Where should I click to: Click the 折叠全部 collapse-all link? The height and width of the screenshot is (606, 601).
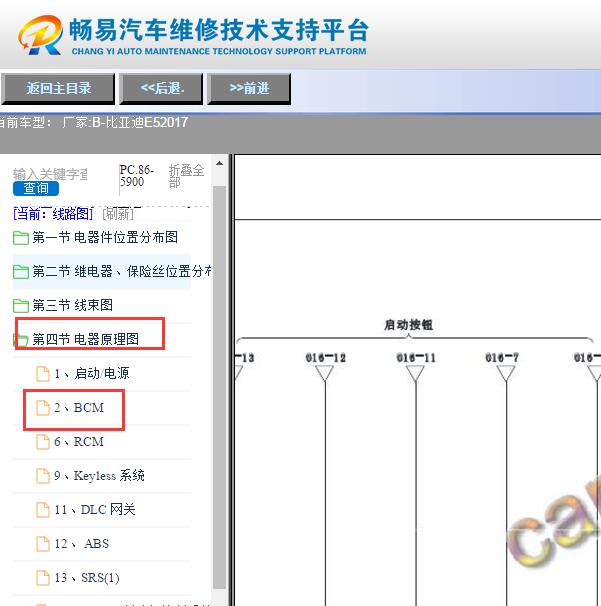[186, 176]
